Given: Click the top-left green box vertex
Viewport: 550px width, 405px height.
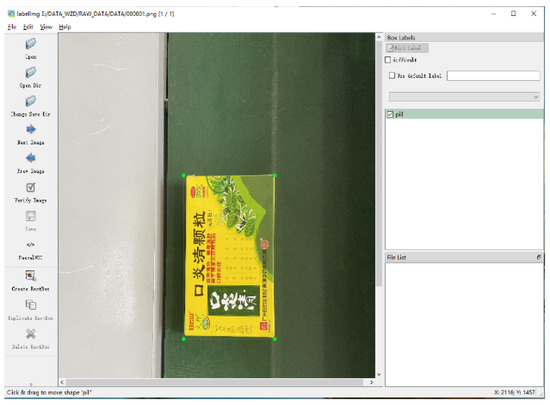Looking at the screenshot, I should click(x=183, y=175).
